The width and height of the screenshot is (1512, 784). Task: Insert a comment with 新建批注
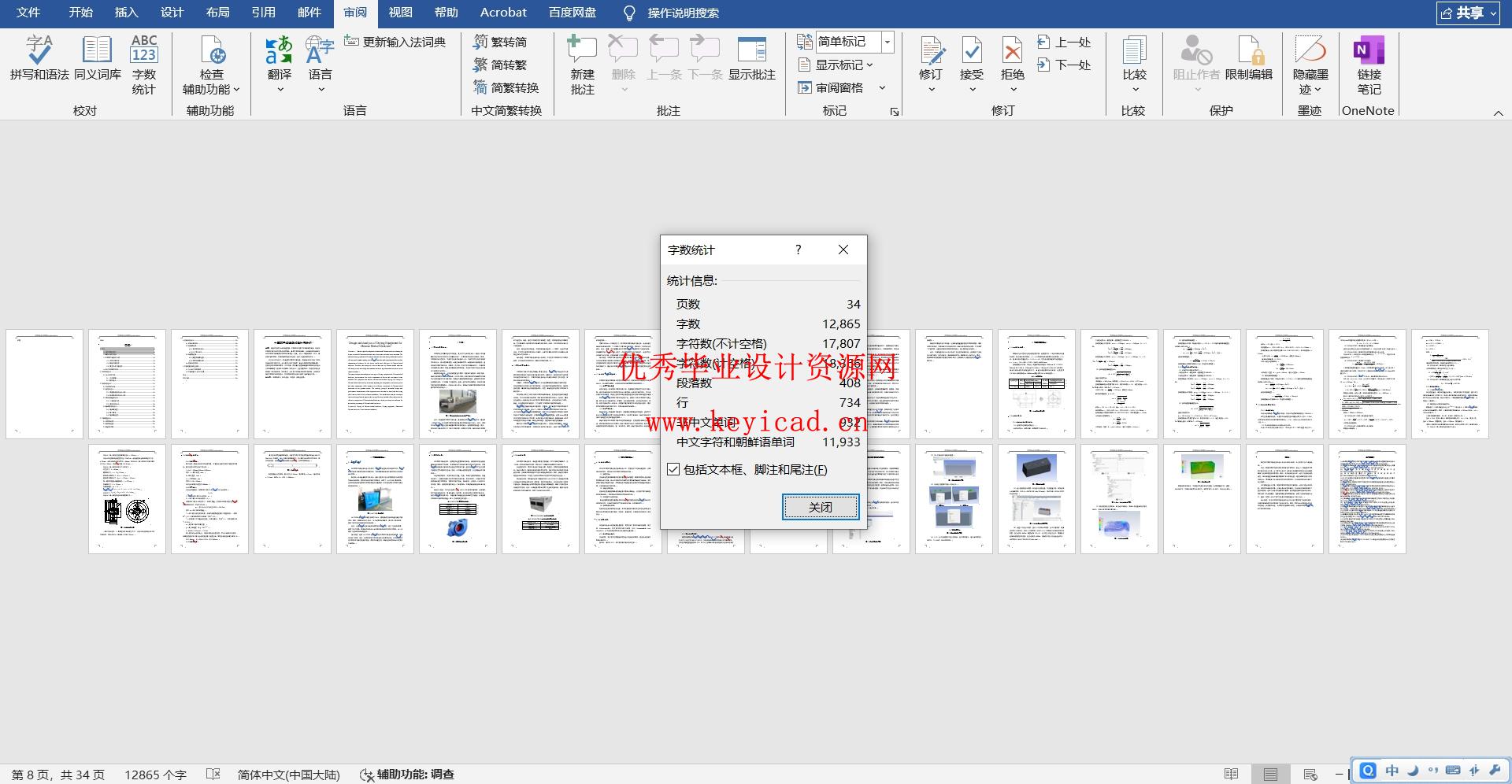(583, 65)
